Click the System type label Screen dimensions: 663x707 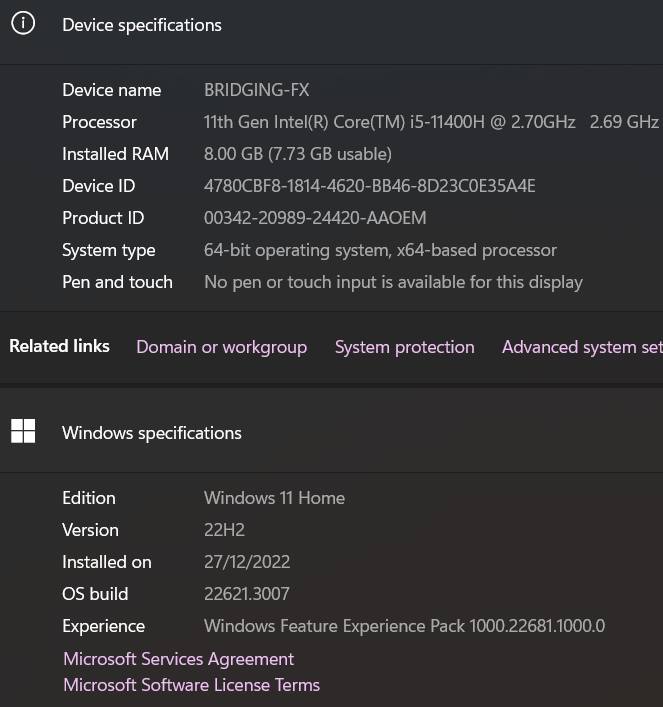[x=109, y=250]
